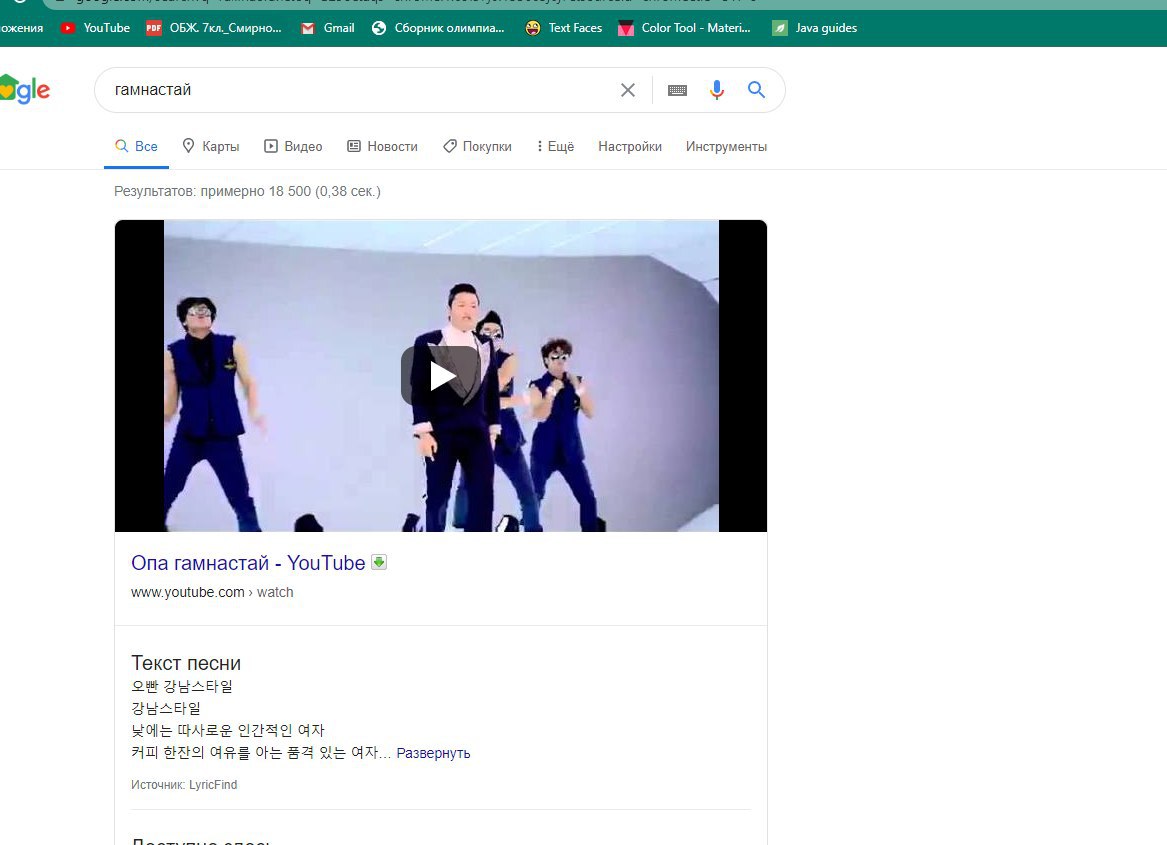The width and height of the screenshot is (1167, 845).
Task: Click the www.youtube.com › watch URL
Action: point(212,593)
